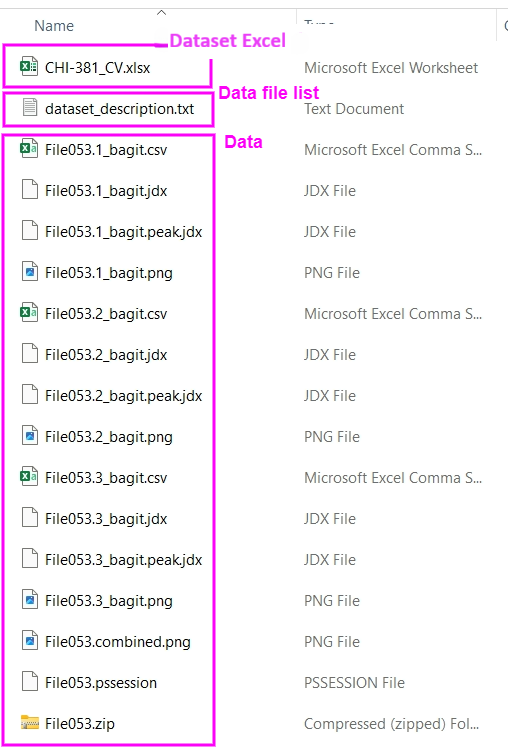Click the PNG File type of File053.2_bagit.png
Screen dimensions: 508x752
pyautogui.click(x=332, y=437)
